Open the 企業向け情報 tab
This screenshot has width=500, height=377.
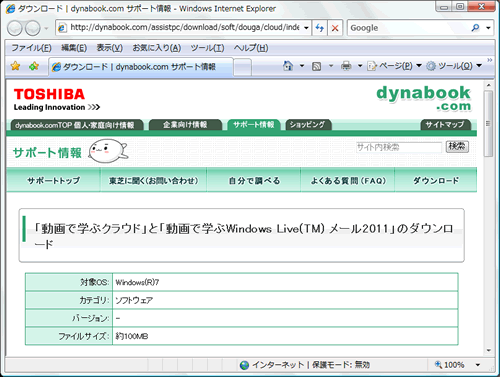click(x=185, y=125)
